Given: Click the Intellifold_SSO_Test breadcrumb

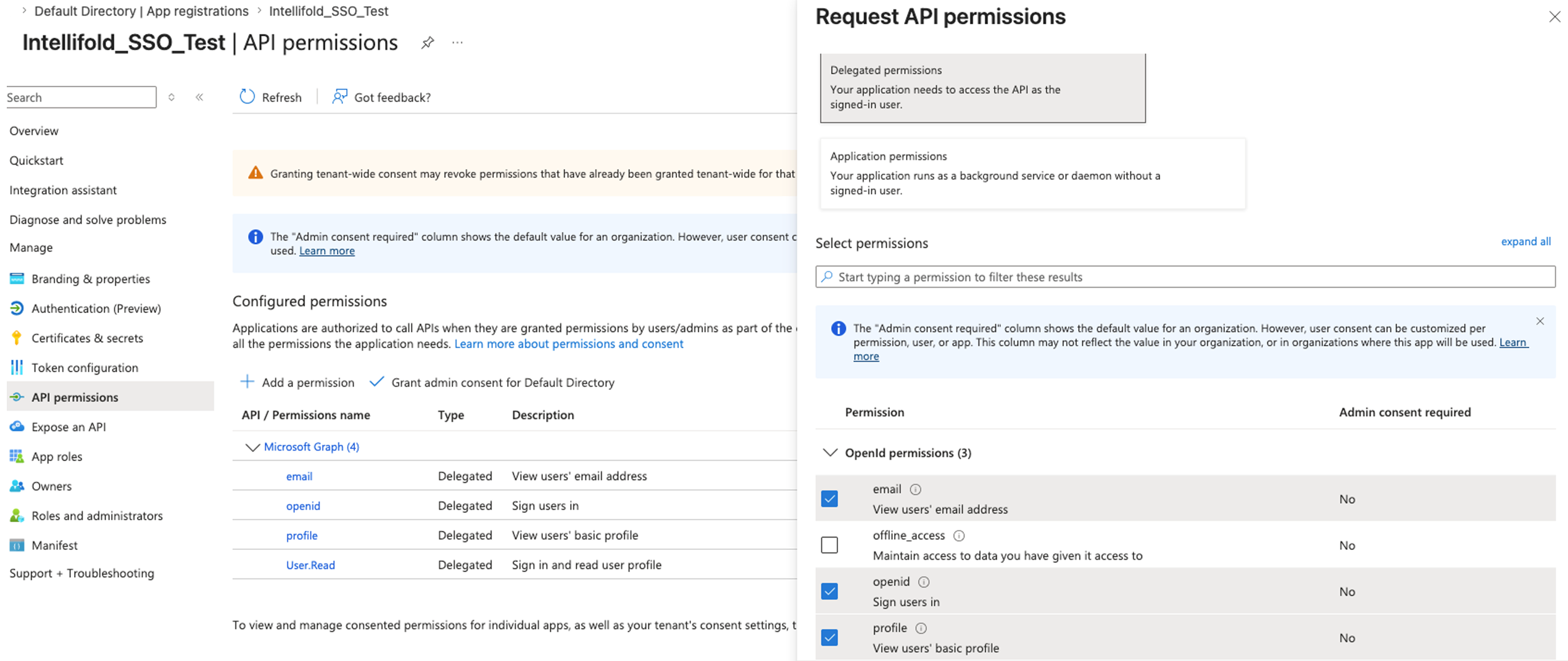Looking at the screenshot, I should tap(329, 11).
